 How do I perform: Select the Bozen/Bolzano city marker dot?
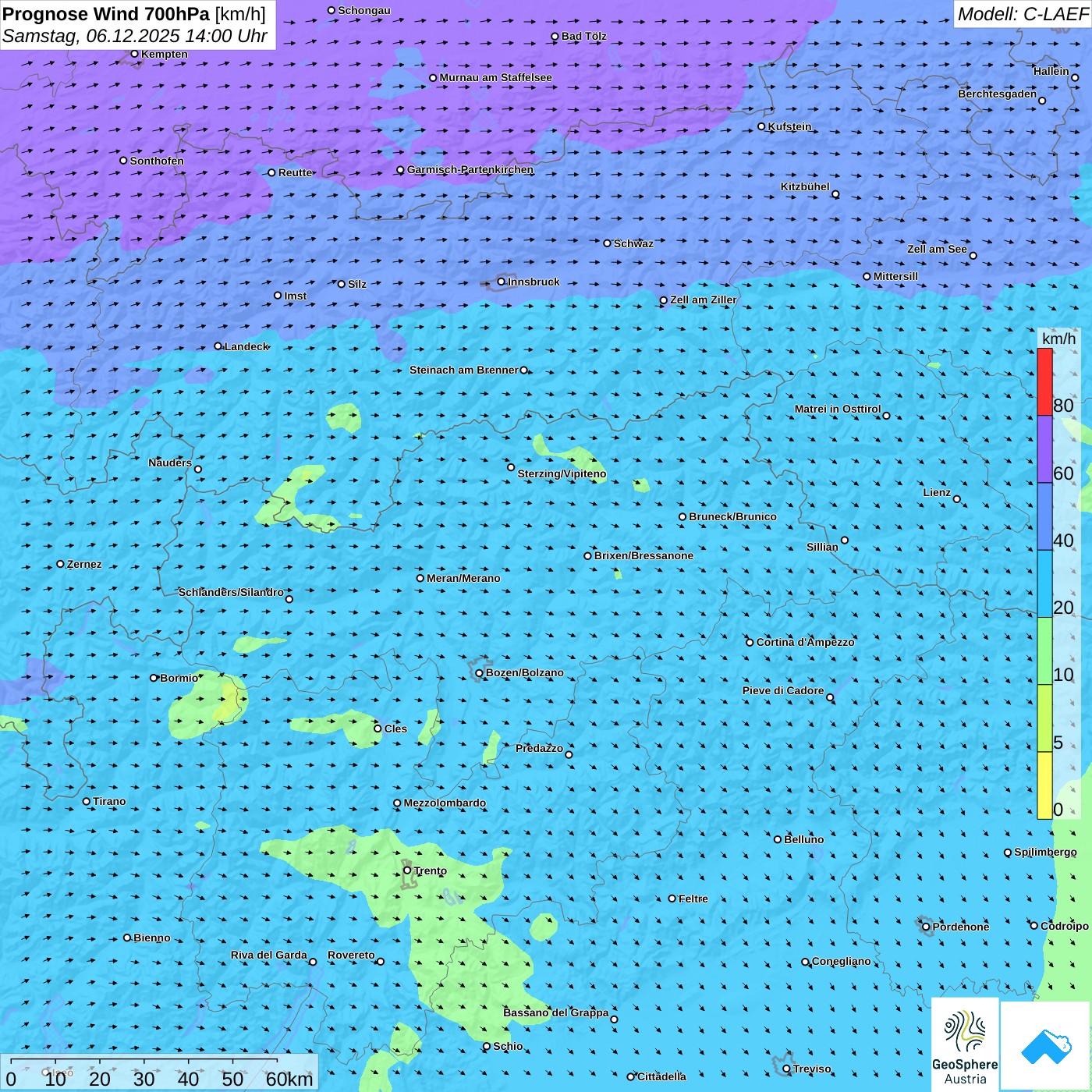click(479, 673)
